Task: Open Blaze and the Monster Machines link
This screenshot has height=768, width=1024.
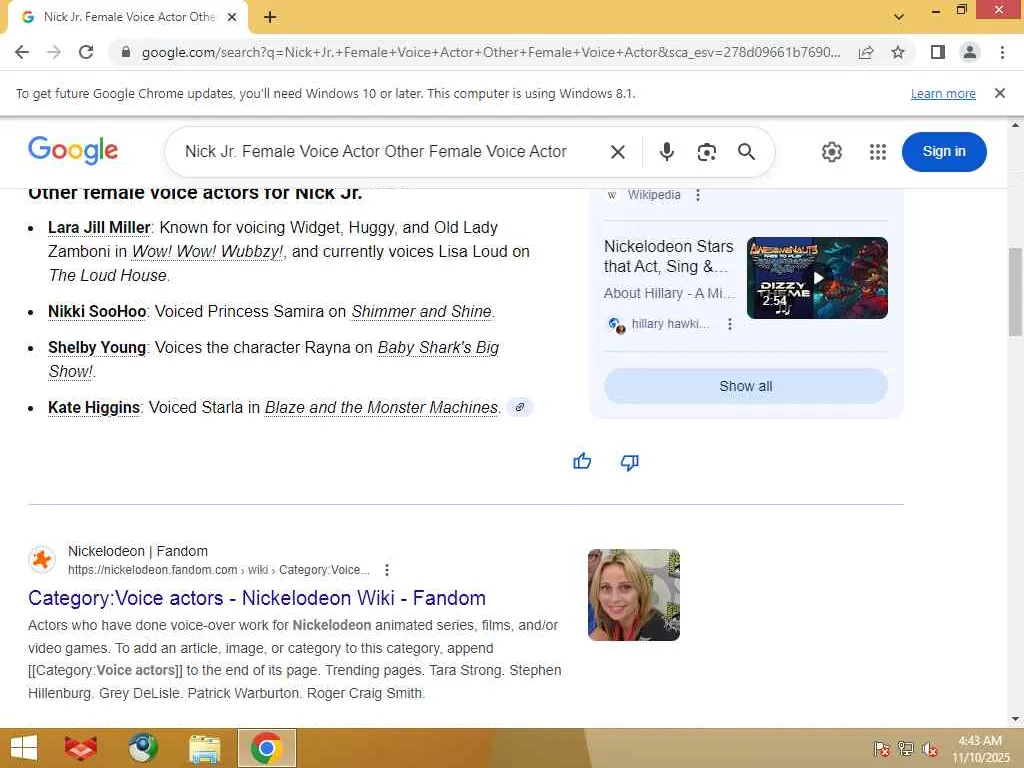Action: pyautogui.click(x=381, y=408)
